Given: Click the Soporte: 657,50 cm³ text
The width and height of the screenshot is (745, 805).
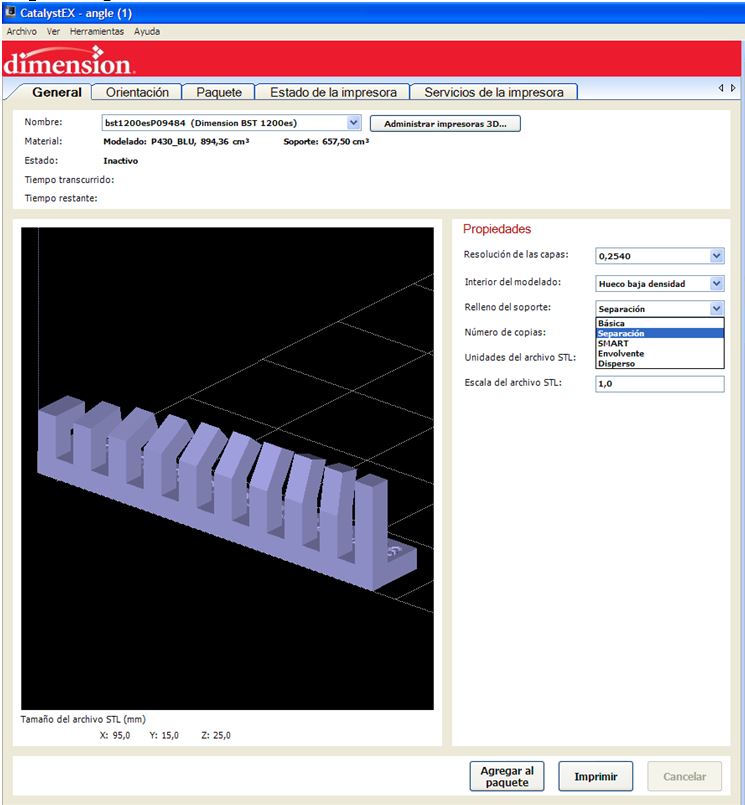Looking at the screenshot, I should pyautogui.click(x=326, y=142).
